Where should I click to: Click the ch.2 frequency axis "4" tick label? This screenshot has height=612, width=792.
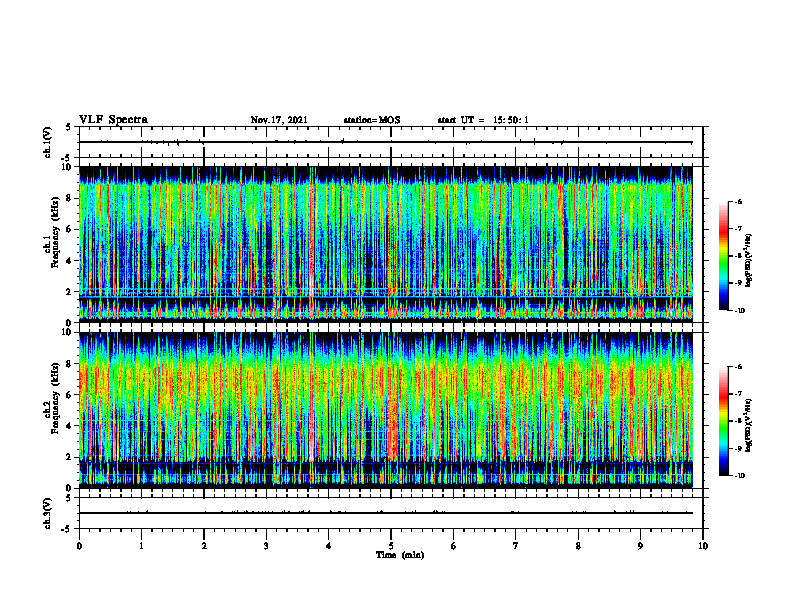coord(70,426)
